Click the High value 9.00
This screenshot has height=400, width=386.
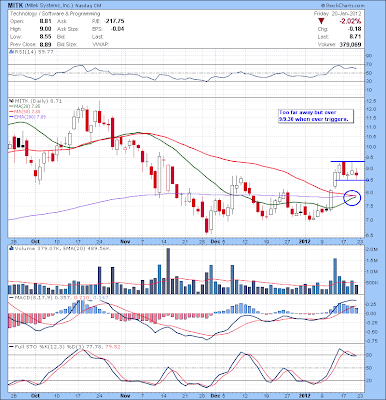(45, 29)
